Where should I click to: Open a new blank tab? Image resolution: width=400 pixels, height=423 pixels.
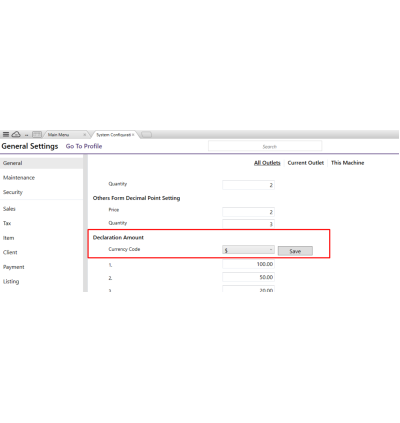[146, 135]
